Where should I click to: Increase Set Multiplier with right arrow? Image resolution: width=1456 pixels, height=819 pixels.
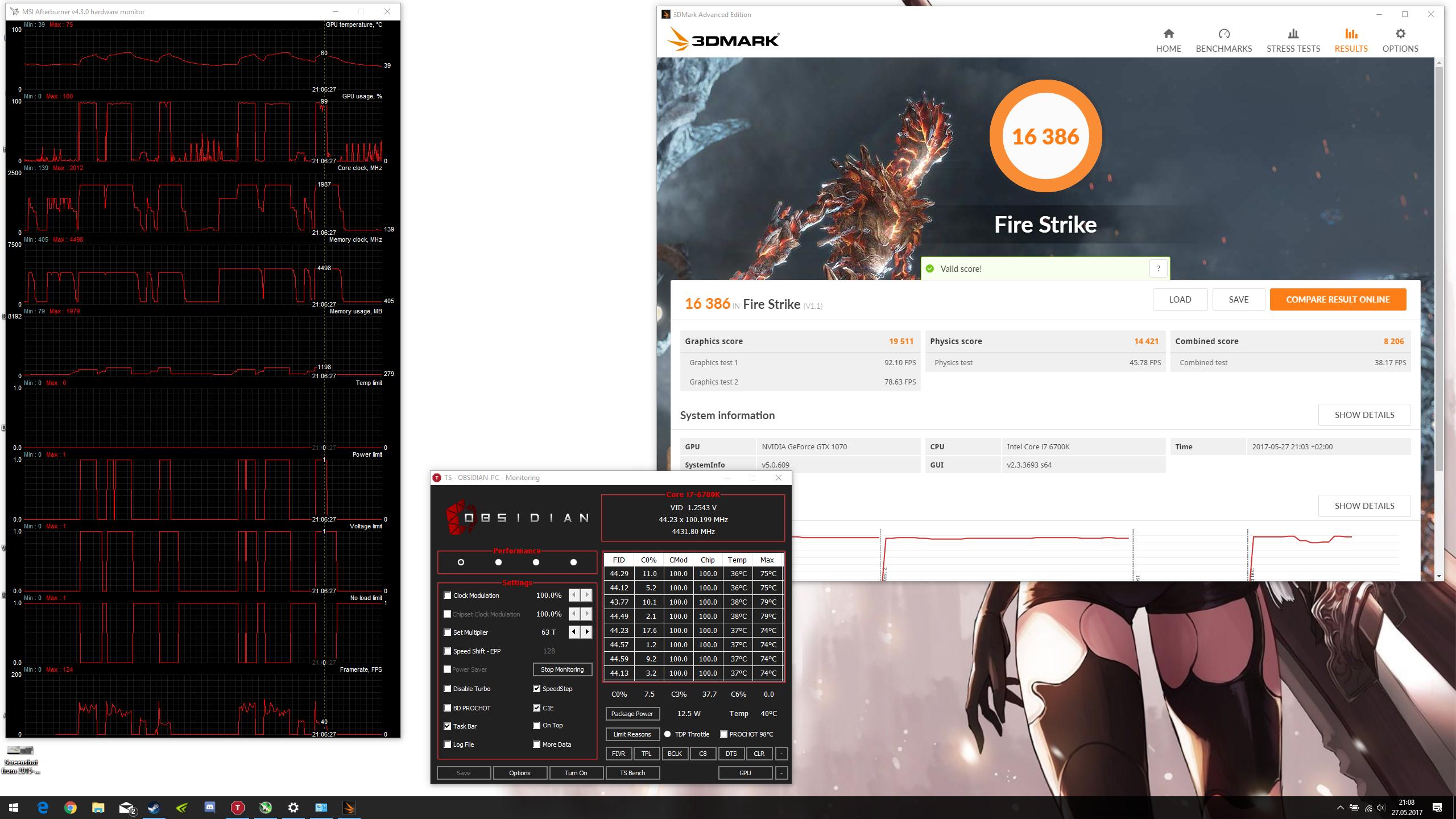(x=586, y=632)
